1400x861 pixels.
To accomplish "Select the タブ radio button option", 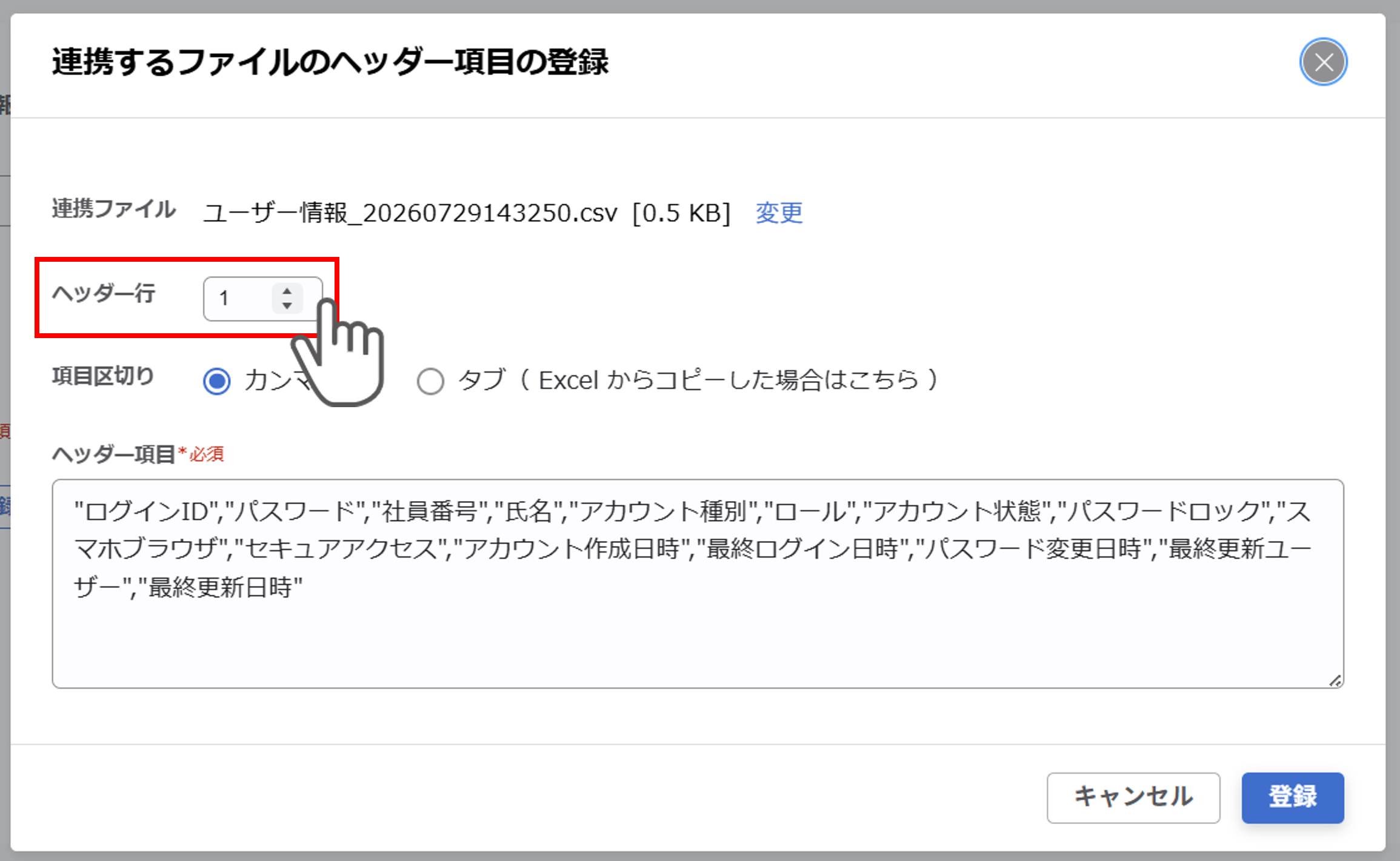I will point(430,381).
